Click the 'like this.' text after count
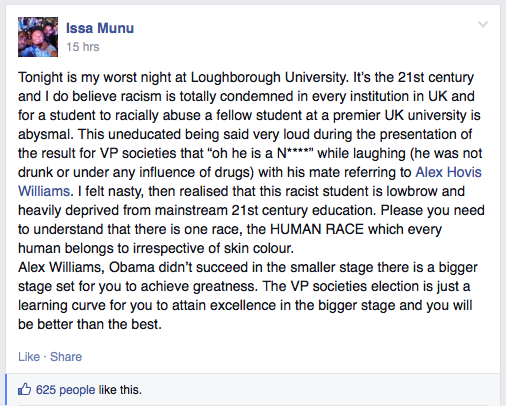The width and height of the screenshot is (506, 406). pos(120,390)
